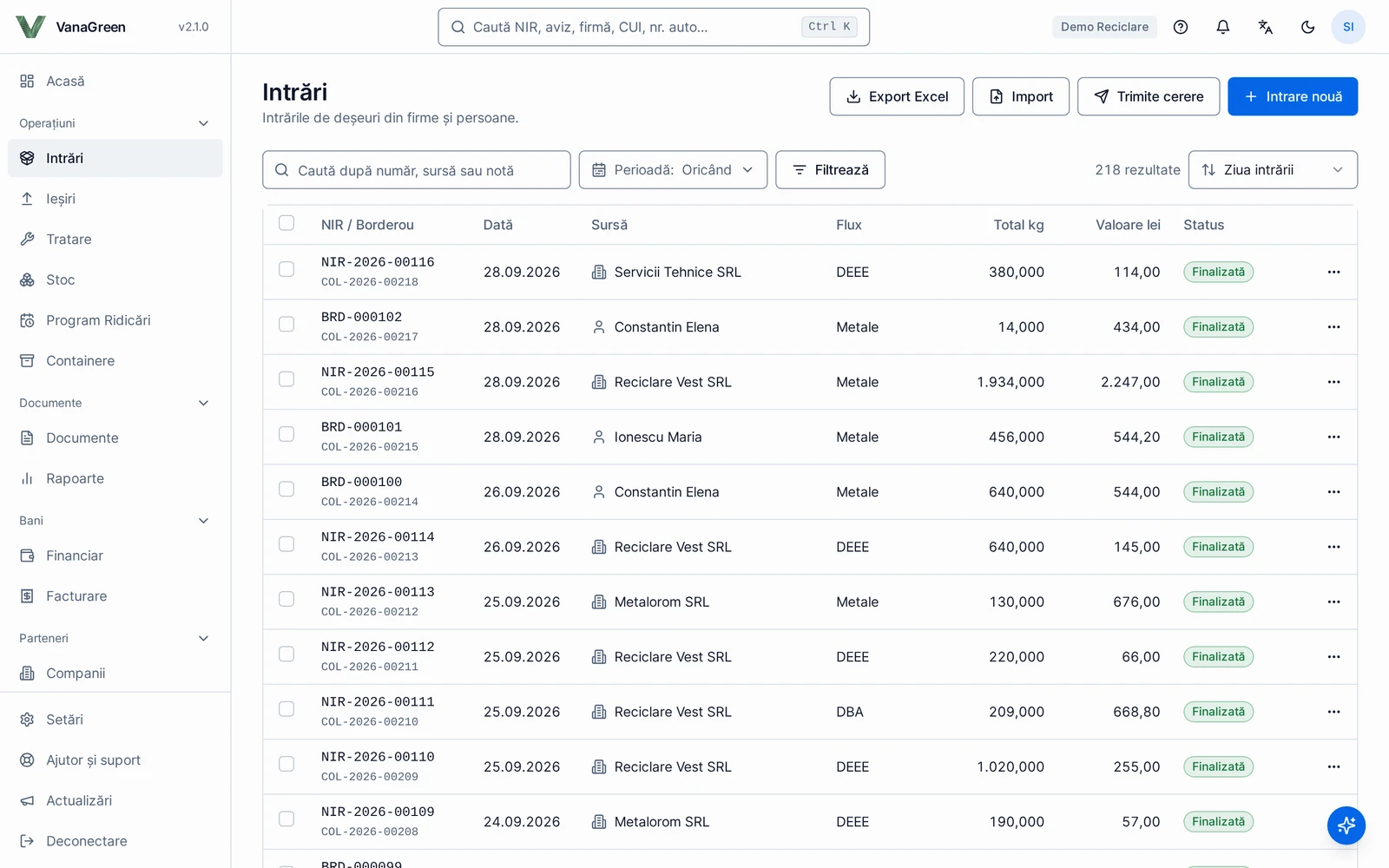1389x868 pixels.
Task: Open row actions for NIR-2026-00111
Action: (x=1334, y=712)
